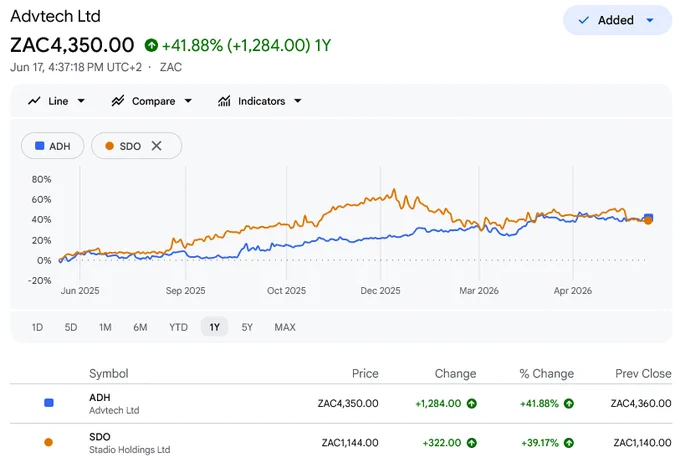This screenshot has width=680, height=468.
Task: Click orange circle swatch in SDO table row
Action: point(49,442)
